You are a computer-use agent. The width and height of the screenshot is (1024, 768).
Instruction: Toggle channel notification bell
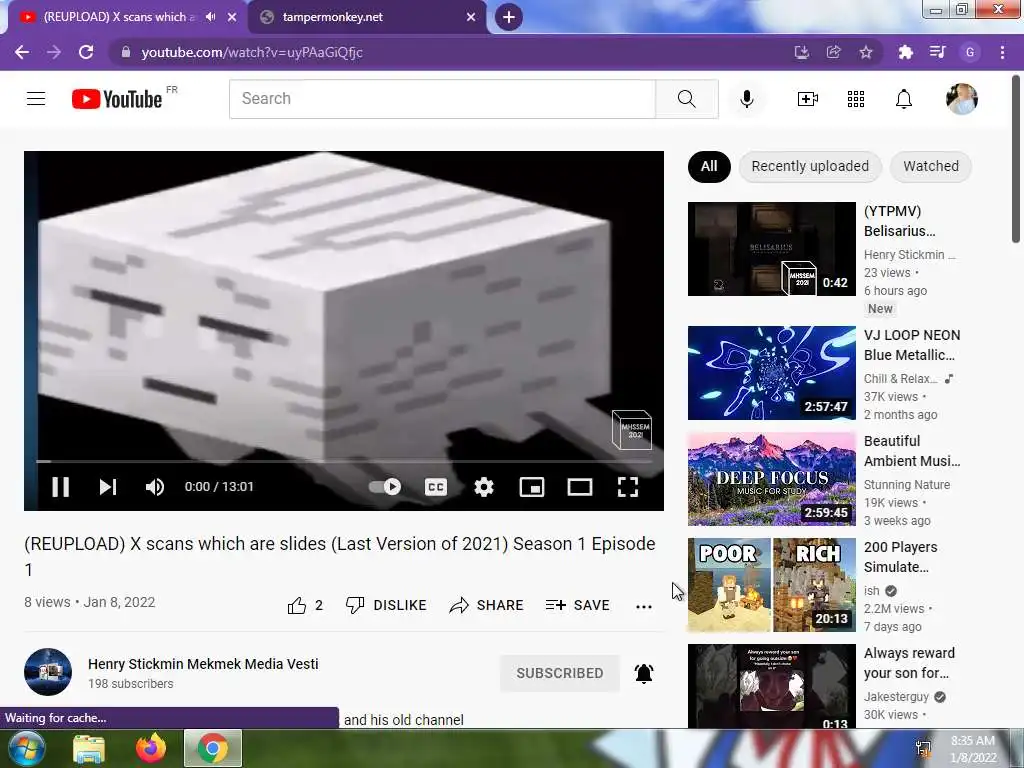coord(644,673)
